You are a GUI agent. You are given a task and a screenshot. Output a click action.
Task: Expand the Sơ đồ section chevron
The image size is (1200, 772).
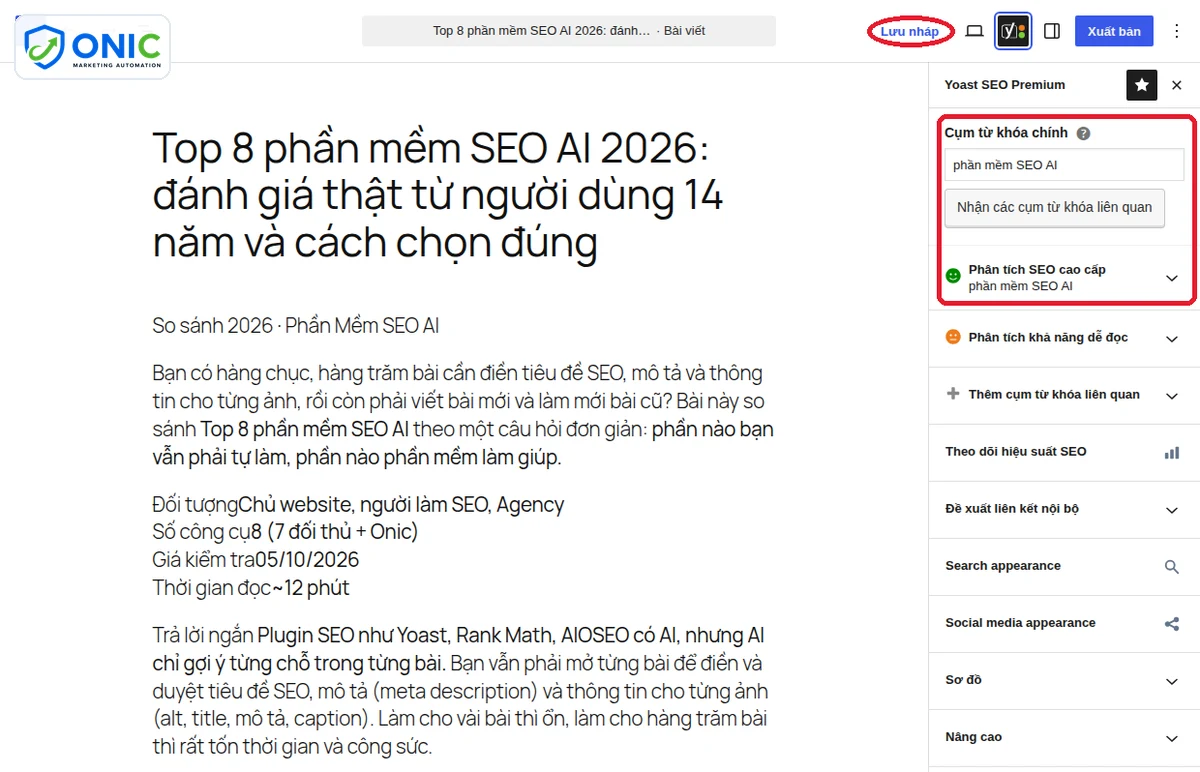pos(1172,681)
